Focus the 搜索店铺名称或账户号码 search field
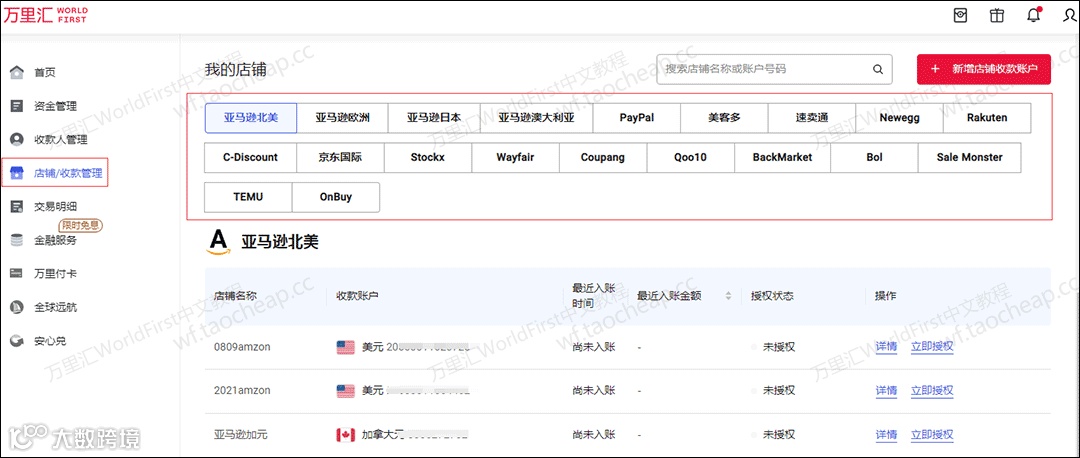 tap(774, 69)
